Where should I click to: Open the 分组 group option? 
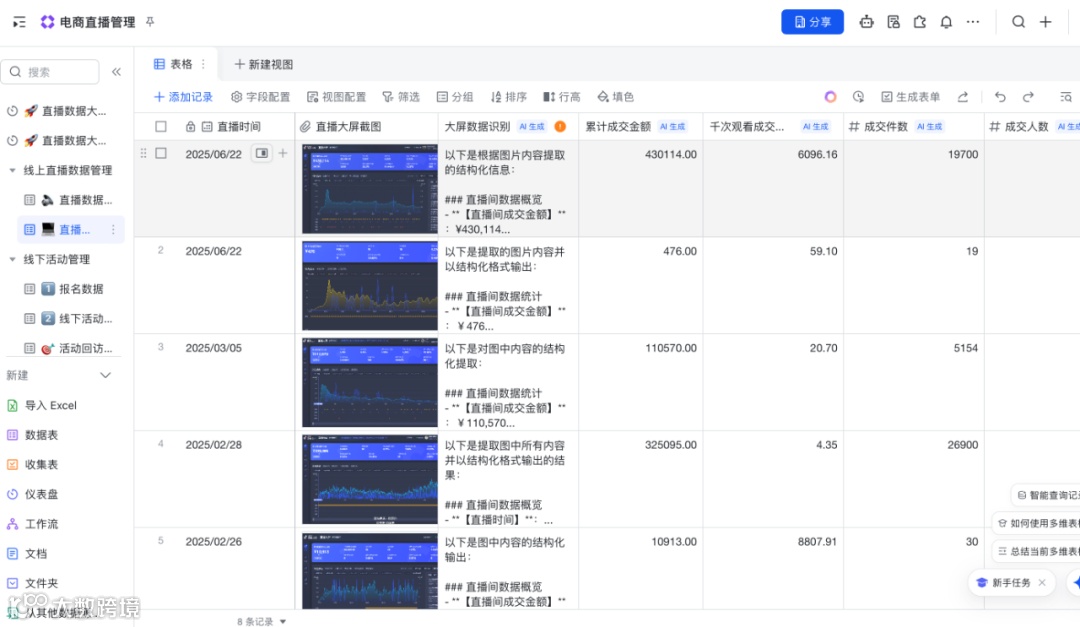coord(455,97)
